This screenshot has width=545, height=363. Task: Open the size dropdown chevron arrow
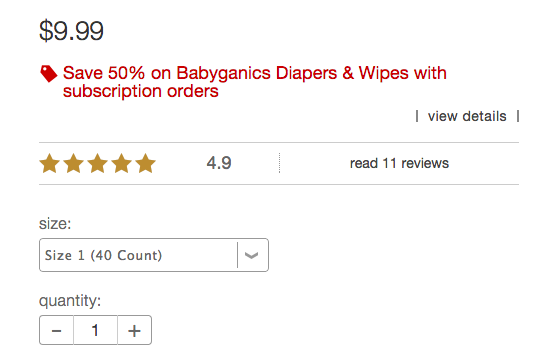pyautogui.click(x=251, y=256)
